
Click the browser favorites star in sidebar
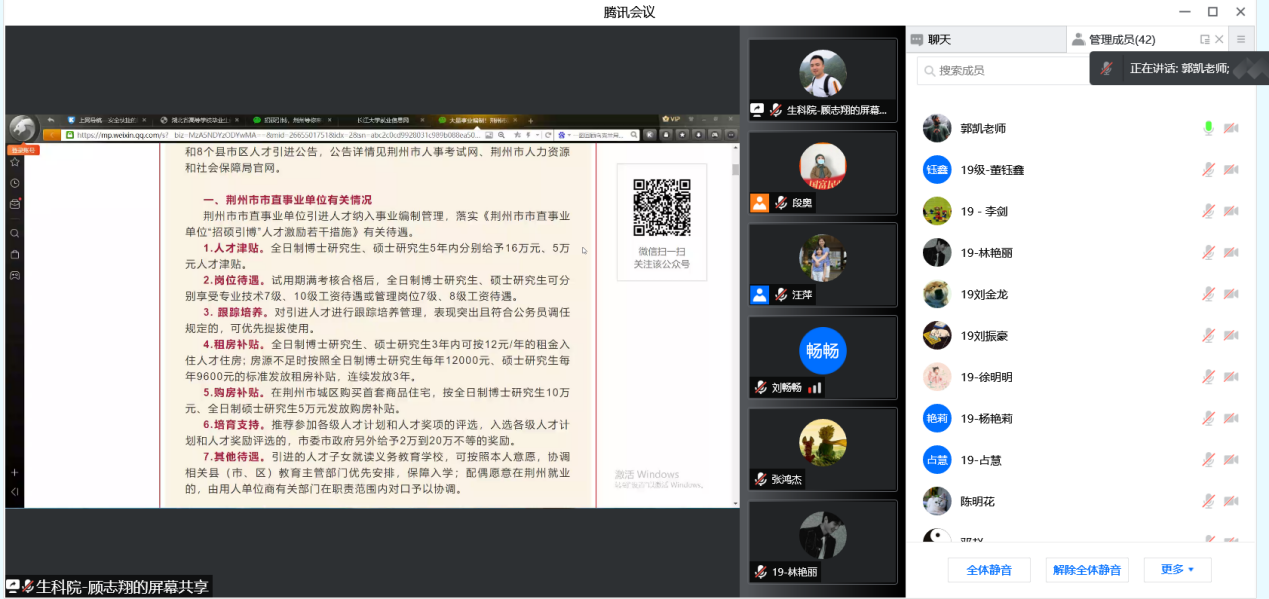click(x=15, y=162)
